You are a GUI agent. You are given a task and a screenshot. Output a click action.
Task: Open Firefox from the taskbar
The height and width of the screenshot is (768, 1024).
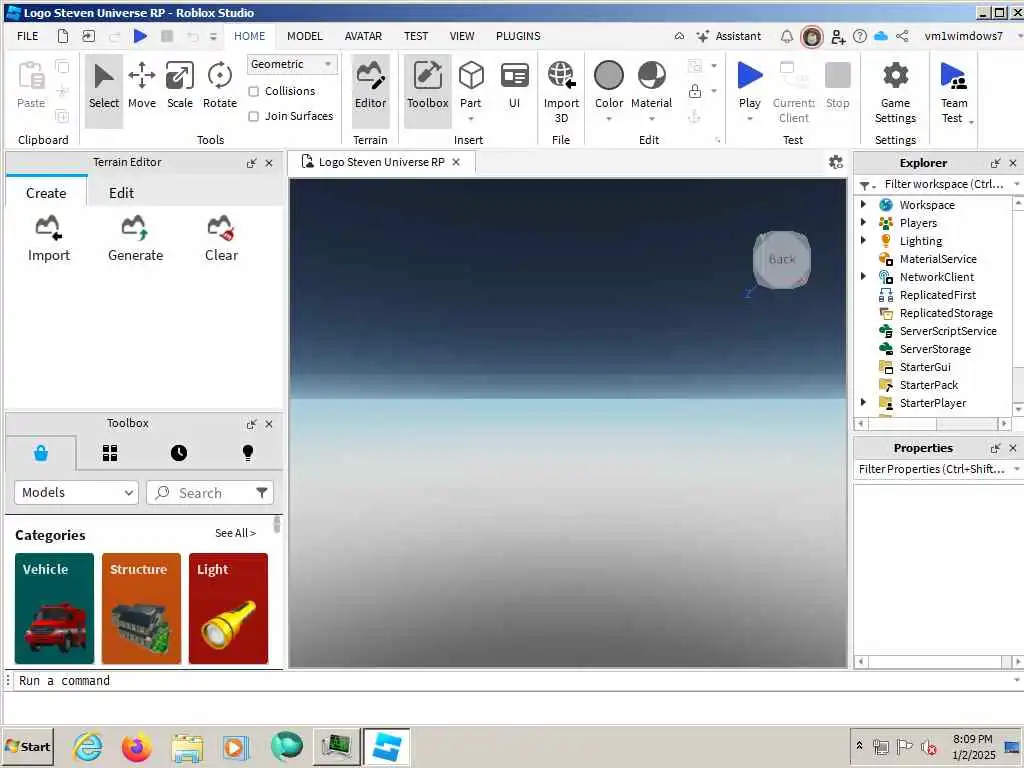[x=136, y=747]
